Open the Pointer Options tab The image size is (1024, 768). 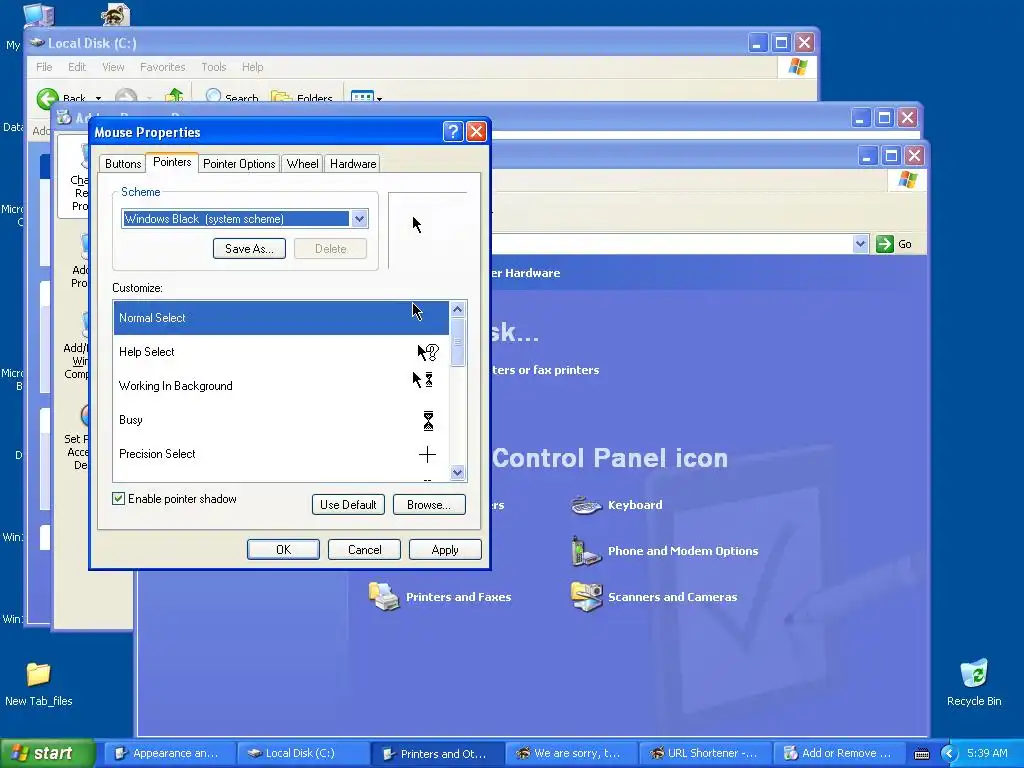point(239,164)
